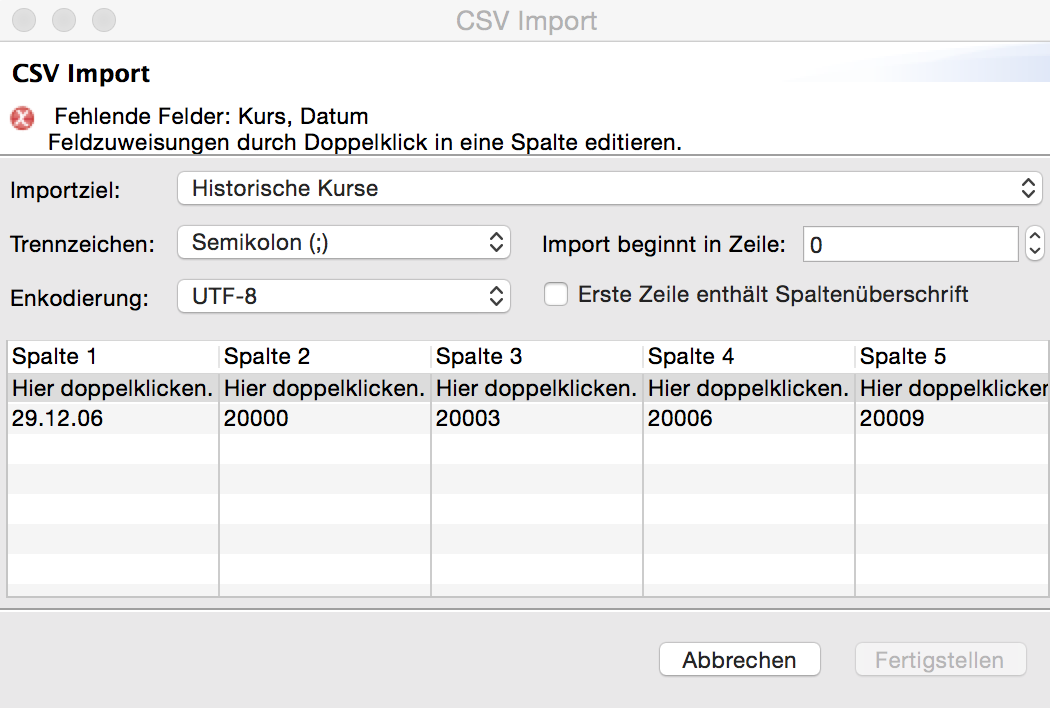Select the Spalte 1 column header

tap(112, 357)
